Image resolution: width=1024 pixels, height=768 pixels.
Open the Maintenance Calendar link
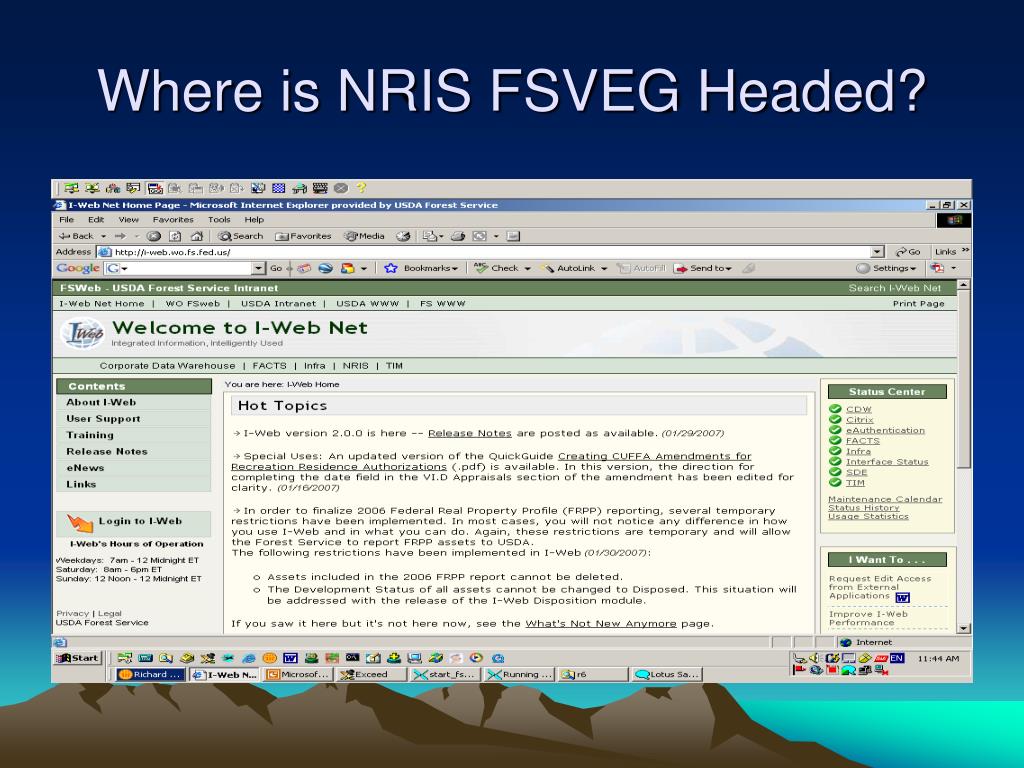[x=885, y=500]
